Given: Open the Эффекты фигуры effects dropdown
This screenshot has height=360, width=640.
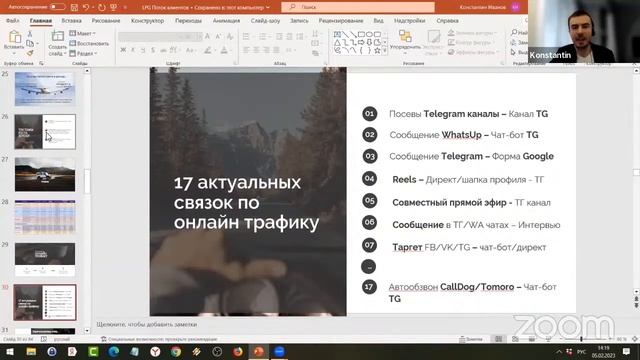Looking at the screenshot, I should tap(474, 52).
